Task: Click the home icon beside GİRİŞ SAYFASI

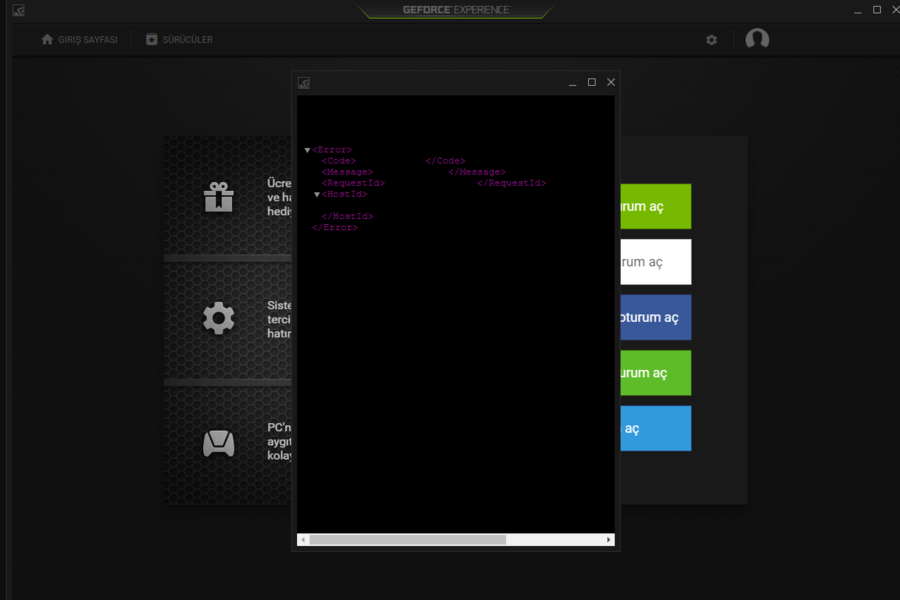Action: click(x=47, y=39)
